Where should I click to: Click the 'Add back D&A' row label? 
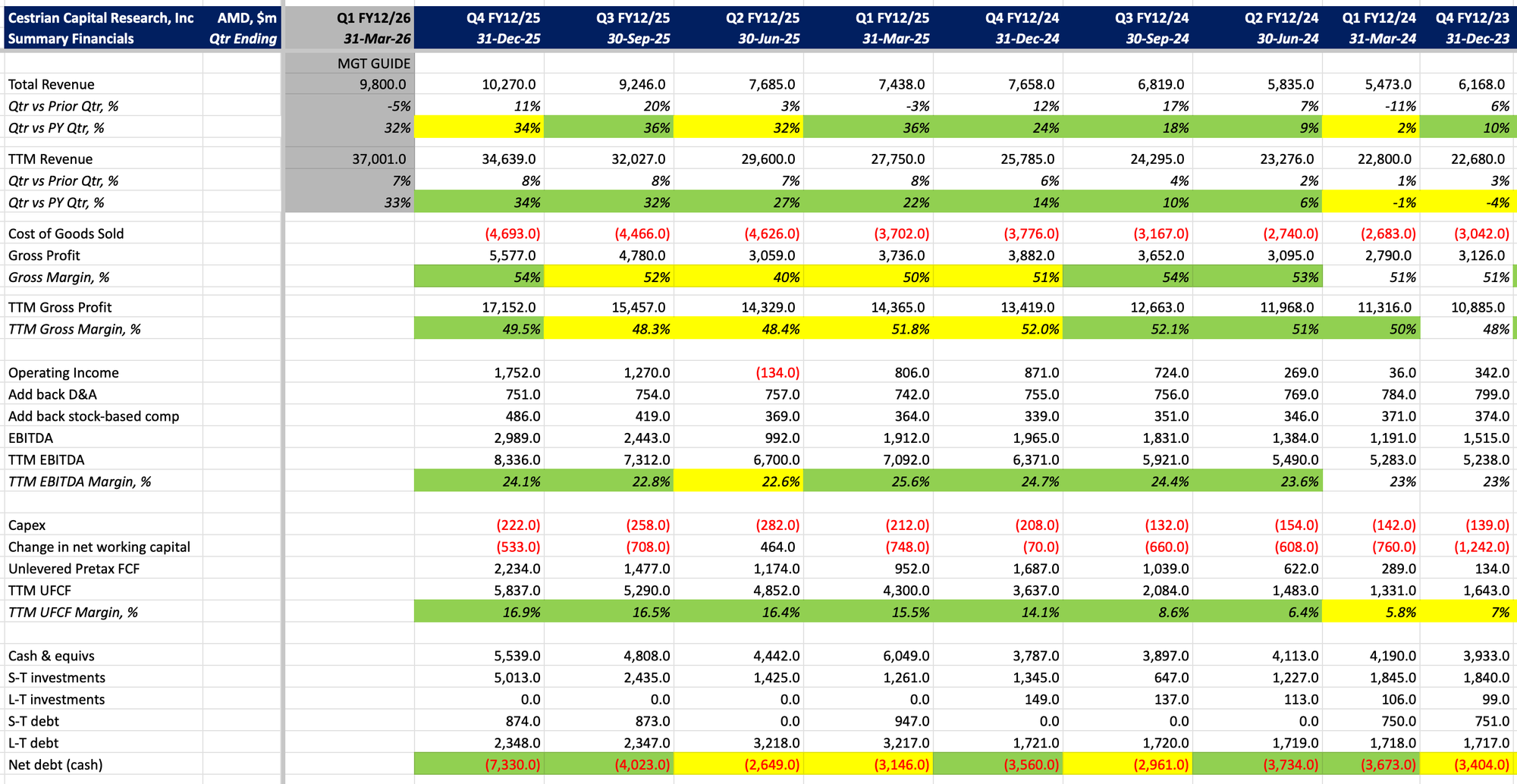coord(52,395)
